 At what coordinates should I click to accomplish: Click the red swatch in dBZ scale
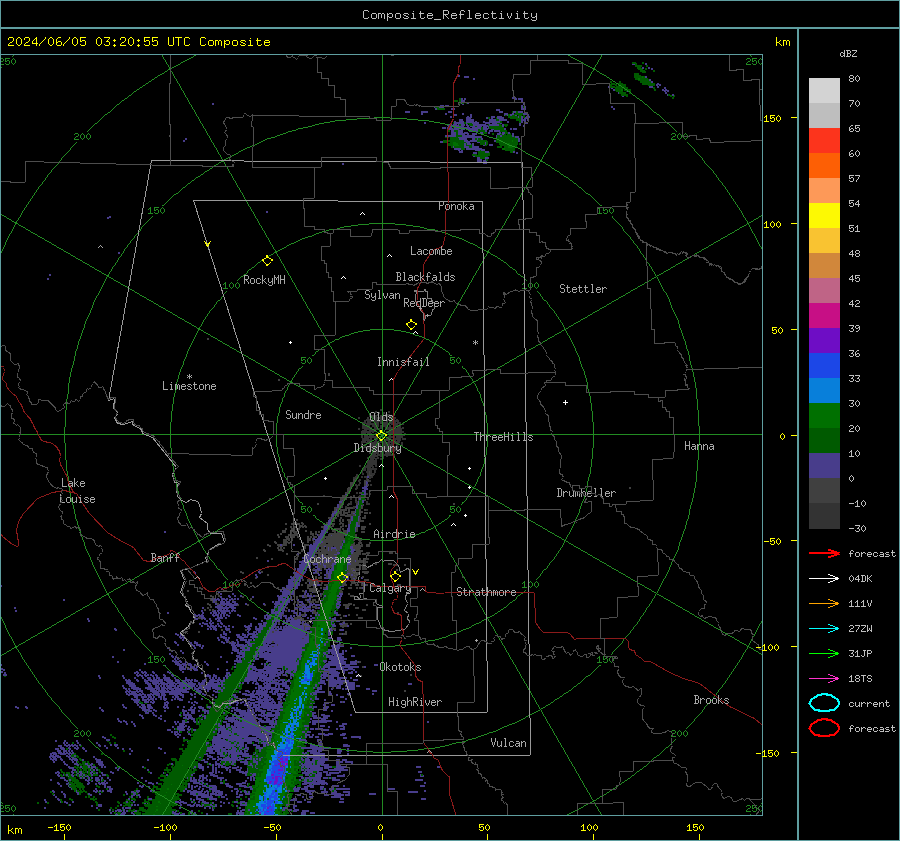coord(824,141)
